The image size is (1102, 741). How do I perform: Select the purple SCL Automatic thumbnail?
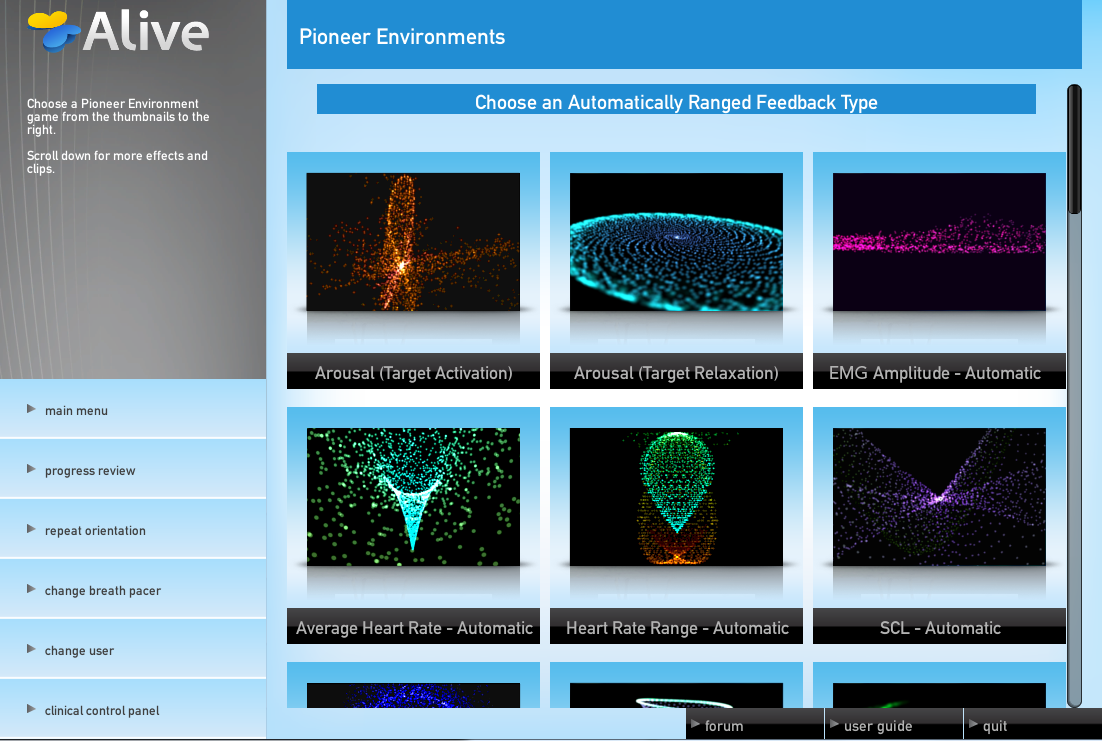[939, 497]
